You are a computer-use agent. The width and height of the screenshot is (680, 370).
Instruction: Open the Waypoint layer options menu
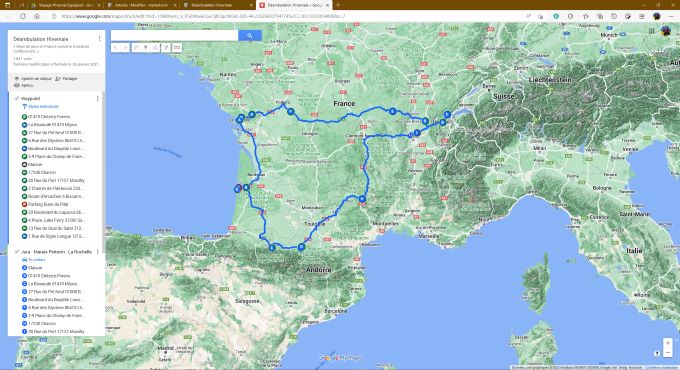pos(98,98)
